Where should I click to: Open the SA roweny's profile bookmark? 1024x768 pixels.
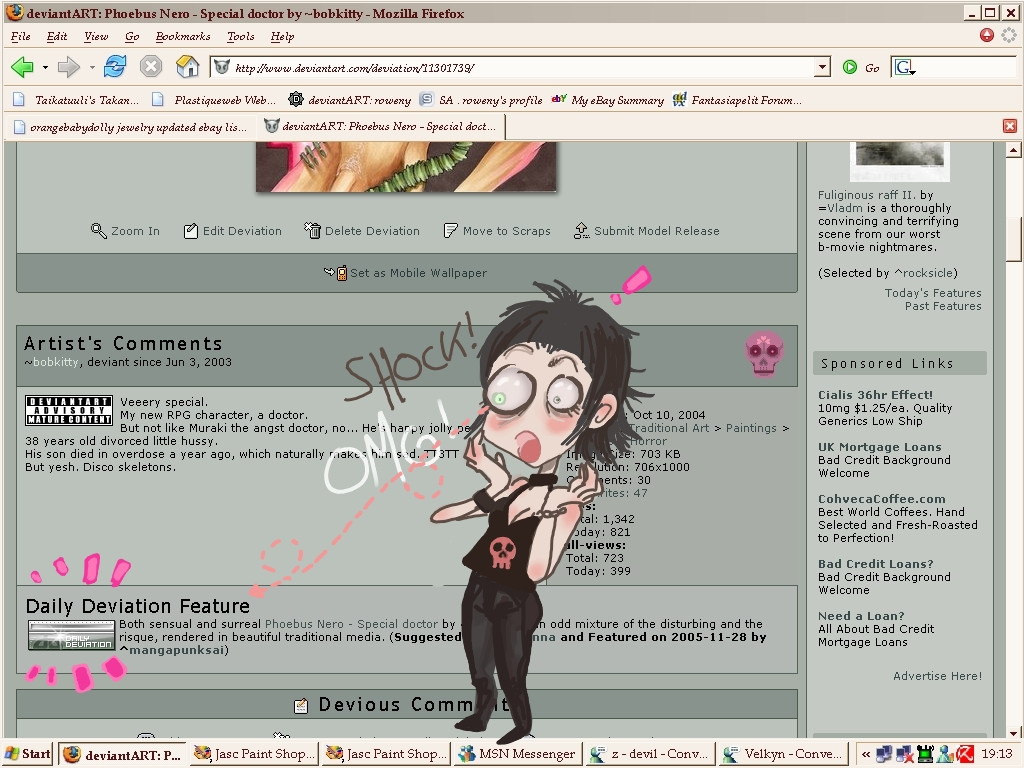click(x=481, y=100)
